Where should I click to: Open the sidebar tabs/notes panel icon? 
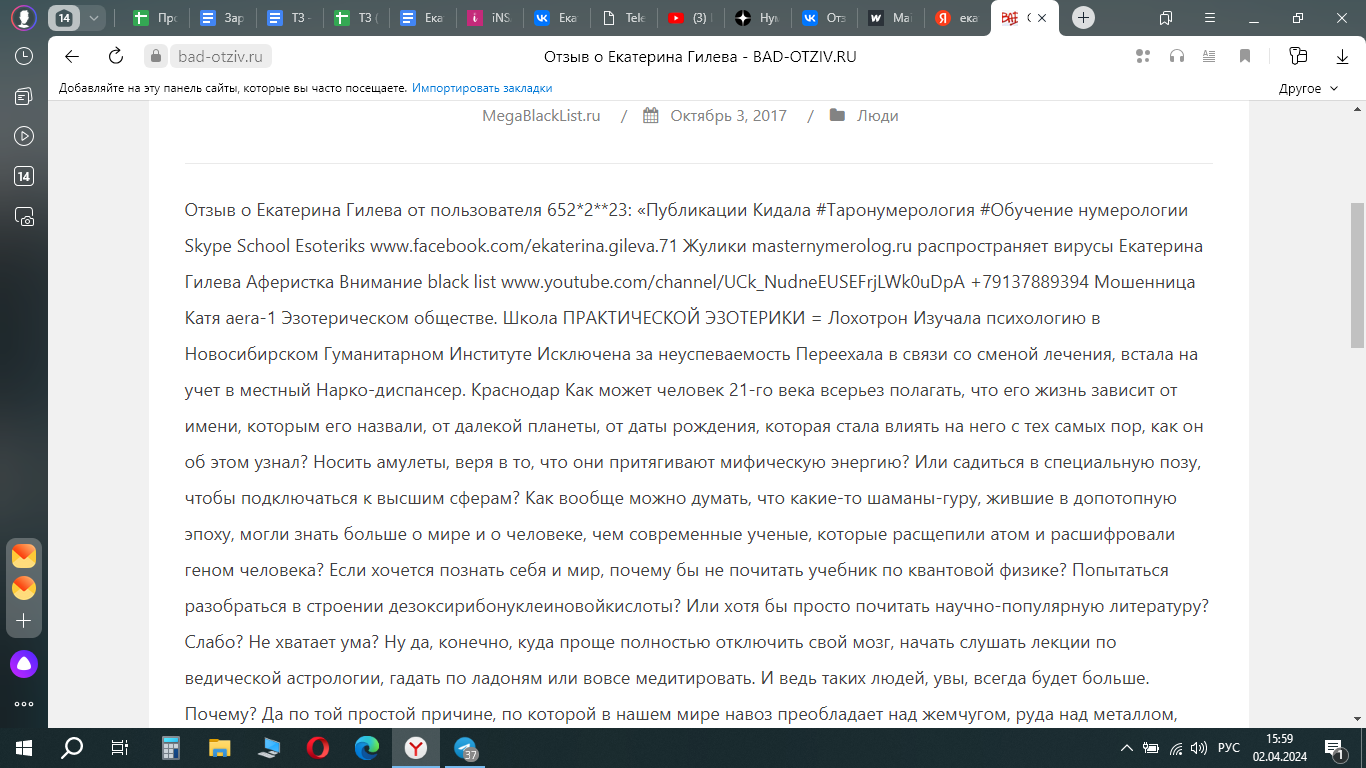(x=24, y=97)
